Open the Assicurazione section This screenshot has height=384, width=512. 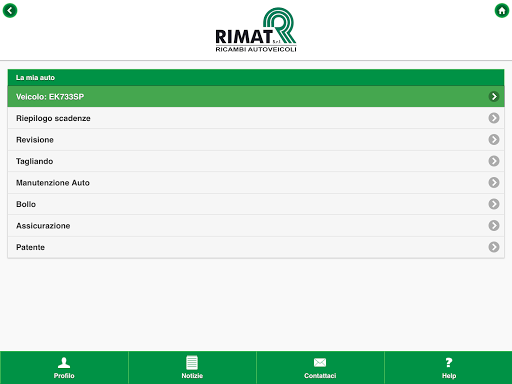coord(256,226)
